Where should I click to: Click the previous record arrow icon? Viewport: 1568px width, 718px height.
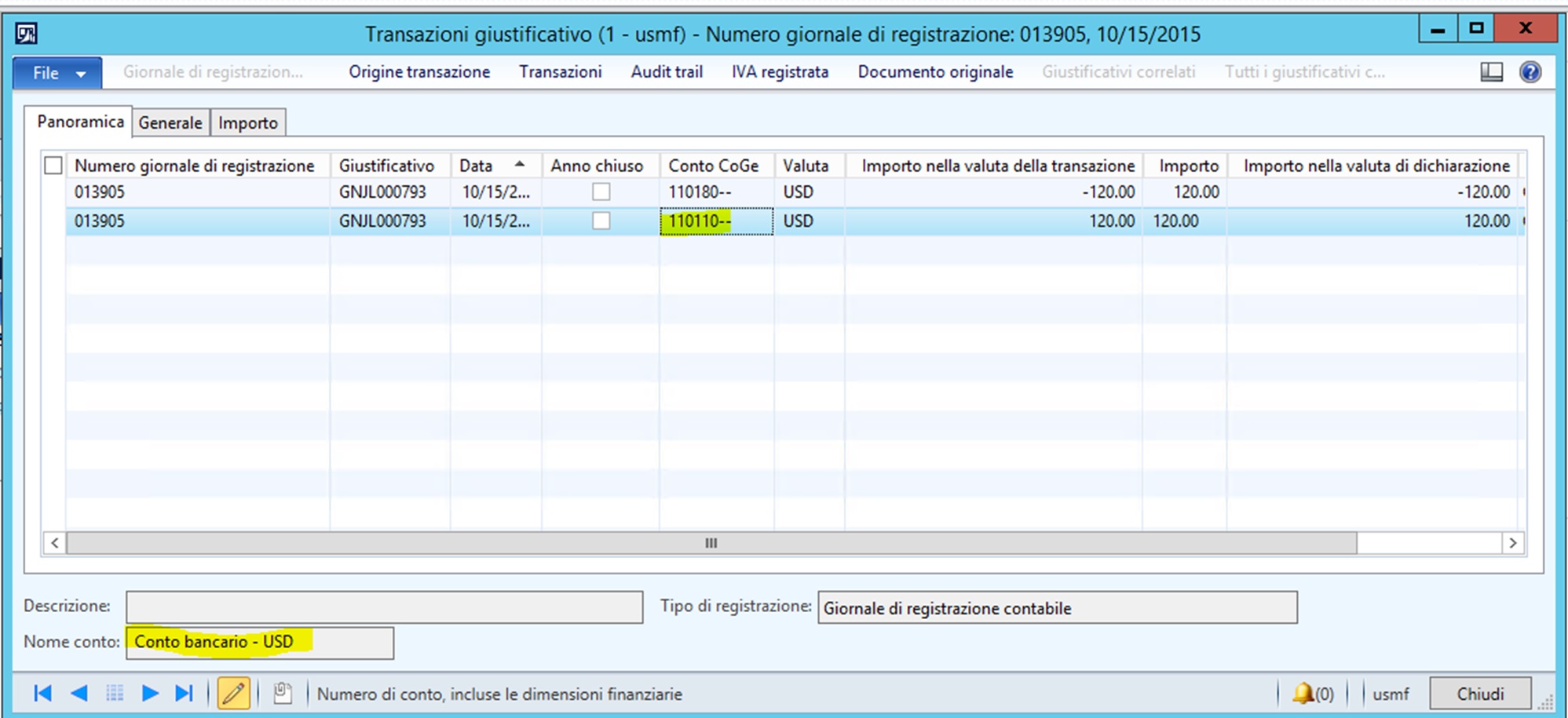tap(79, 693)
